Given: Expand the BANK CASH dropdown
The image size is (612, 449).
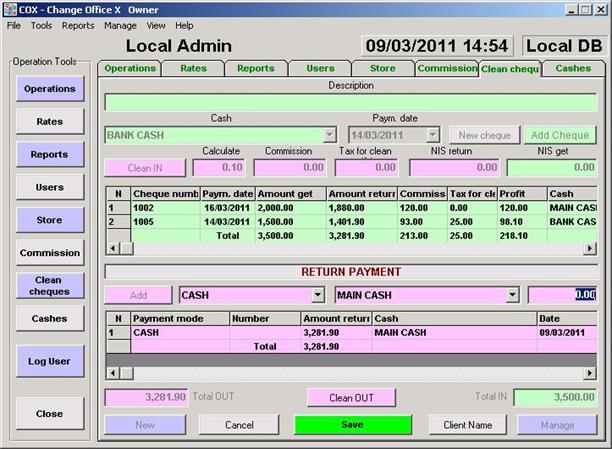Looking at the screenshot, I should 330,135.
